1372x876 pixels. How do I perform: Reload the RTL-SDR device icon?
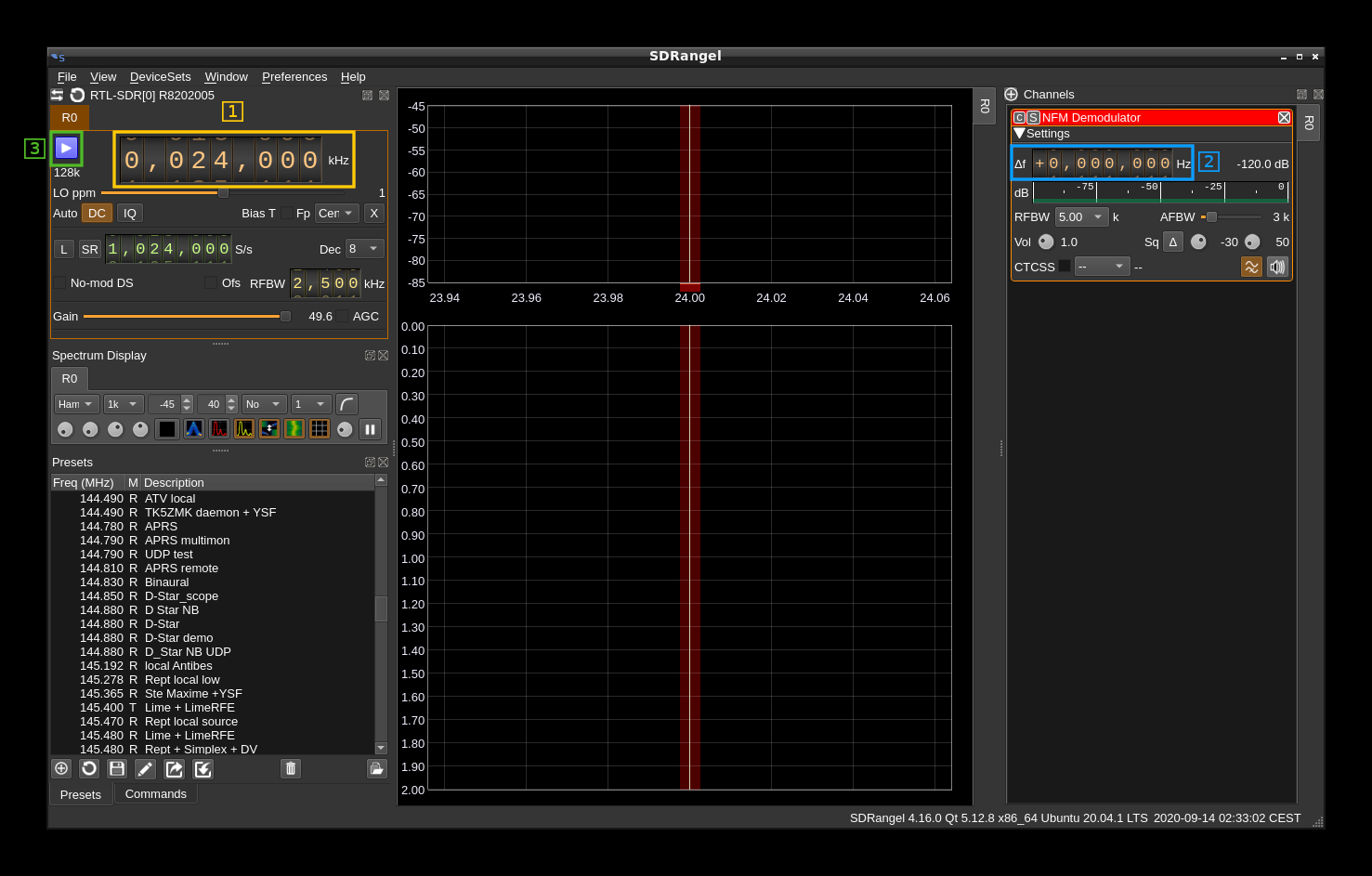click(77, 95)
